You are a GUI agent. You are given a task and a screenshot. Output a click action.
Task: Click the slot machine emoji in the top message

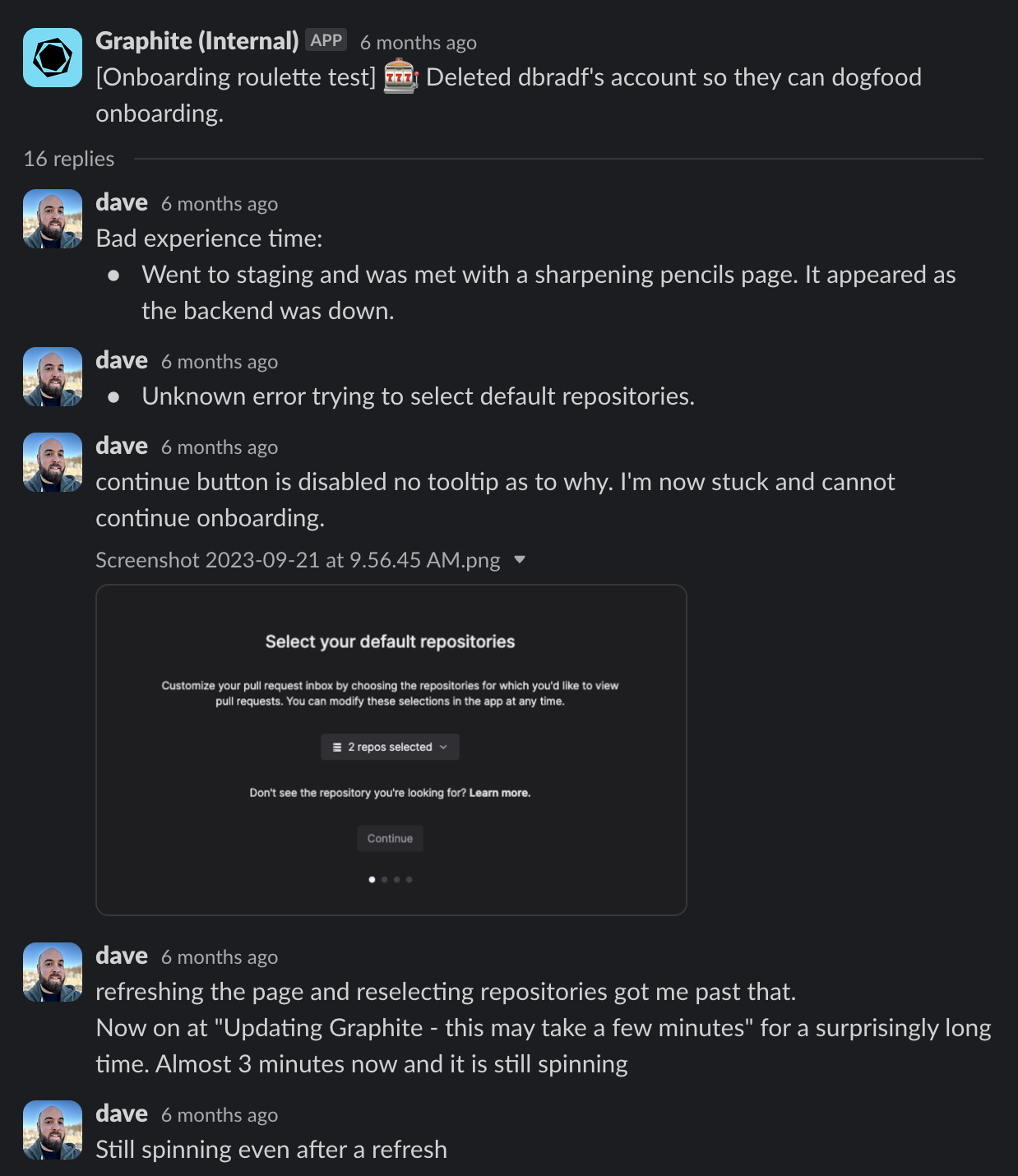coord(402,76)
